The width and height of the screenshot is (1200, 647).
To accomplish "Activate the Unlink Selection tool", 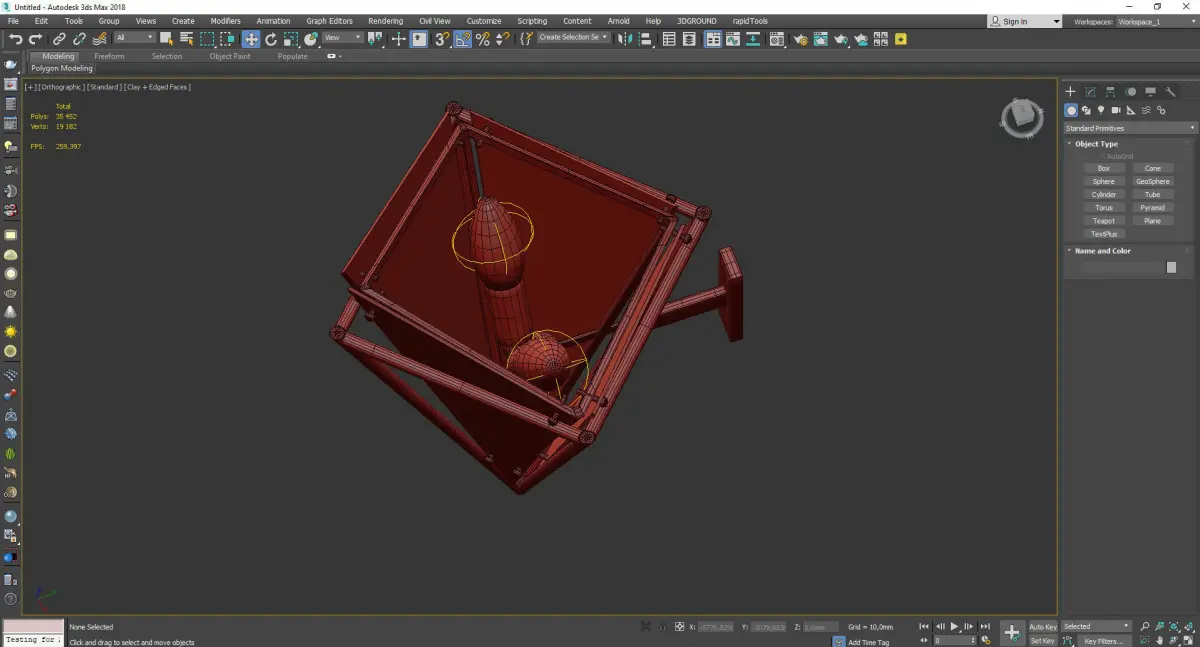I will pyautogui.click(x=79, y=39).
